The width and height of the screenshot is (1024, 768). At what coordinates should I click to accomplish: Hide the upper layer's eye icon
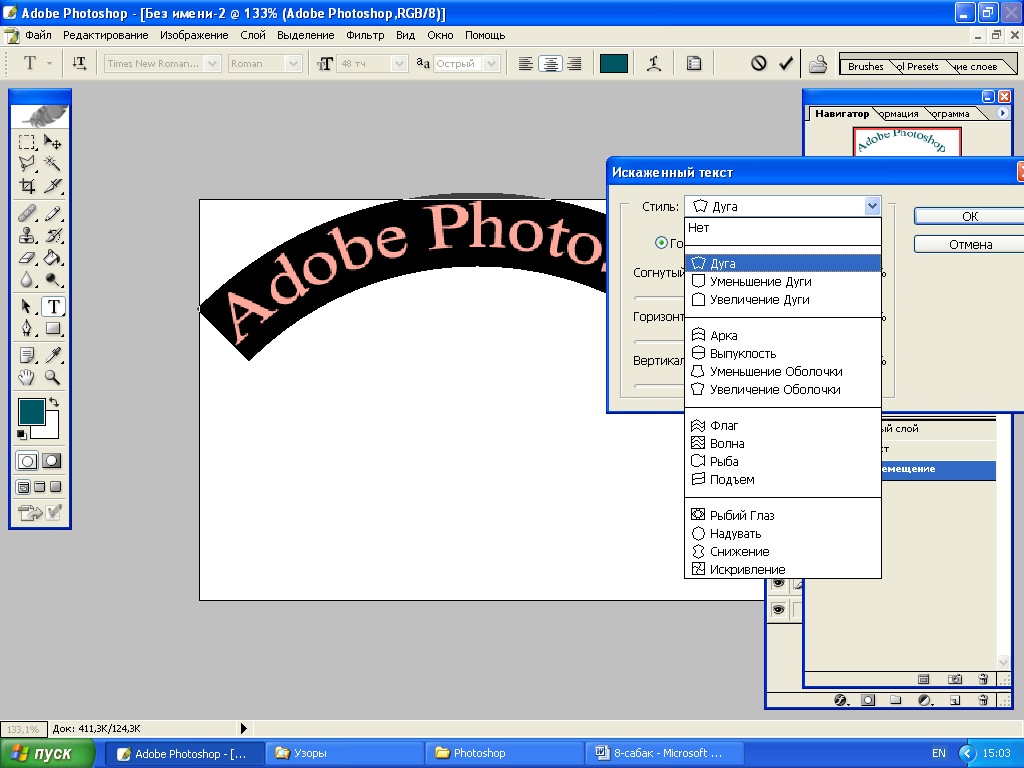tap(778, 584)
